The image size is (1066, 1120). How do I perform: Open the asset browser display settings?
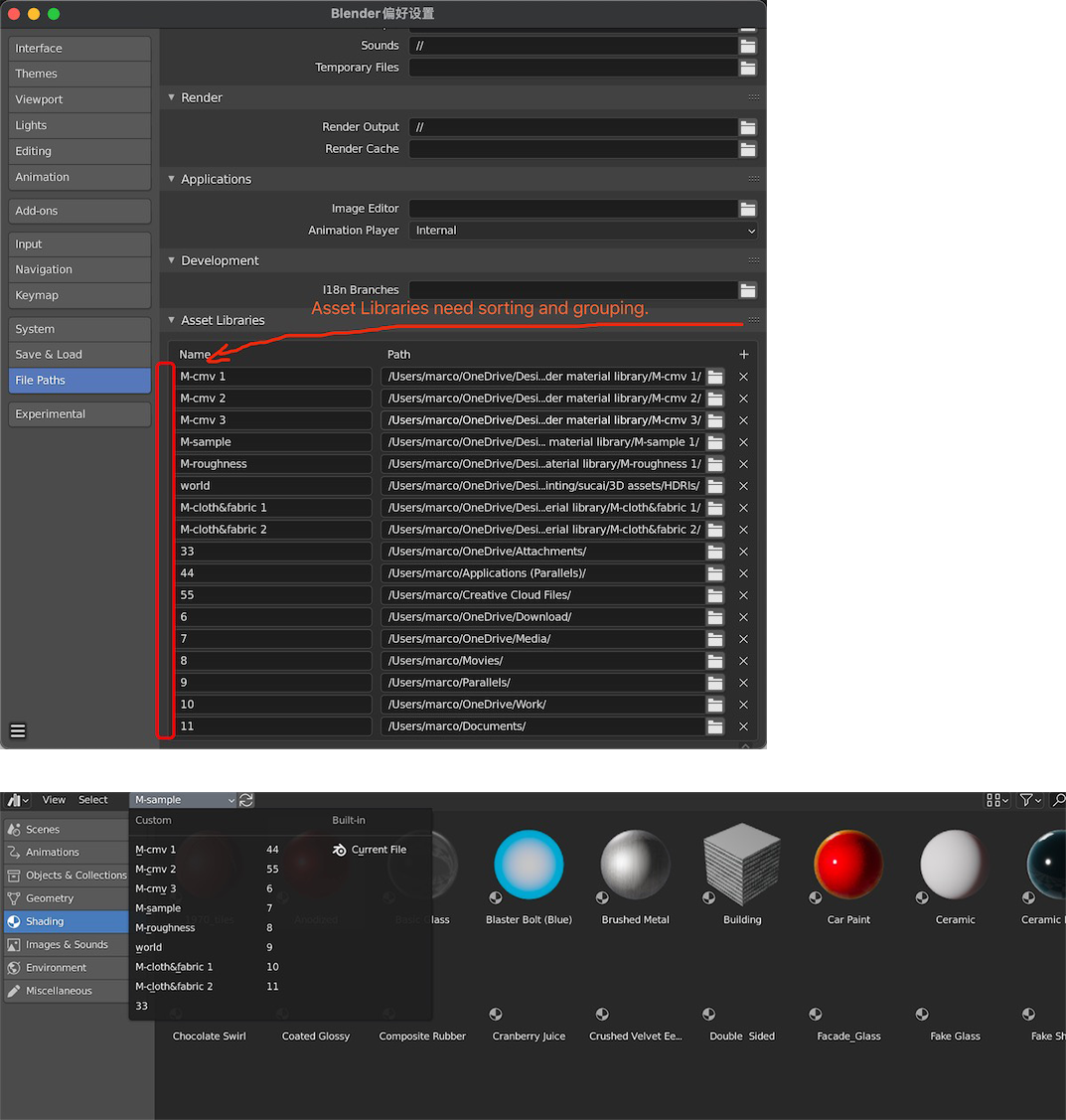pyautogui.click(x=996, y=800)
